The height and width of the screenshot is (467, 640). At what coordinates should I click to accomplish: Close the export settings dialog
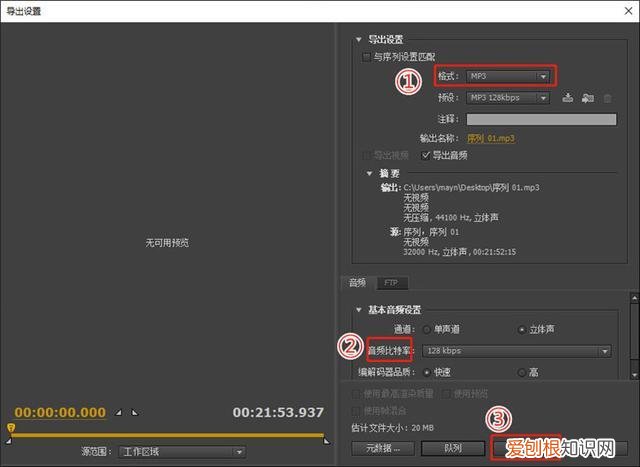pyautogui.click(x=628, y=11)
